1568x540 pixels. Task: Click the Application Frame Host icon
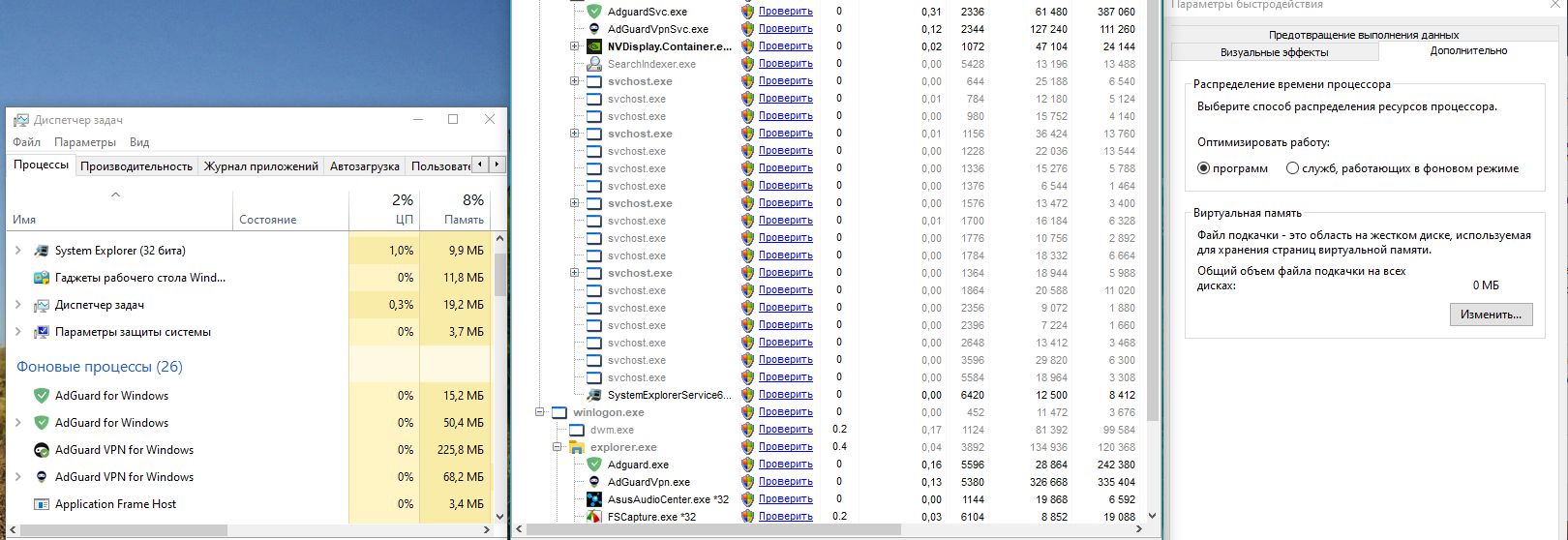41,504
